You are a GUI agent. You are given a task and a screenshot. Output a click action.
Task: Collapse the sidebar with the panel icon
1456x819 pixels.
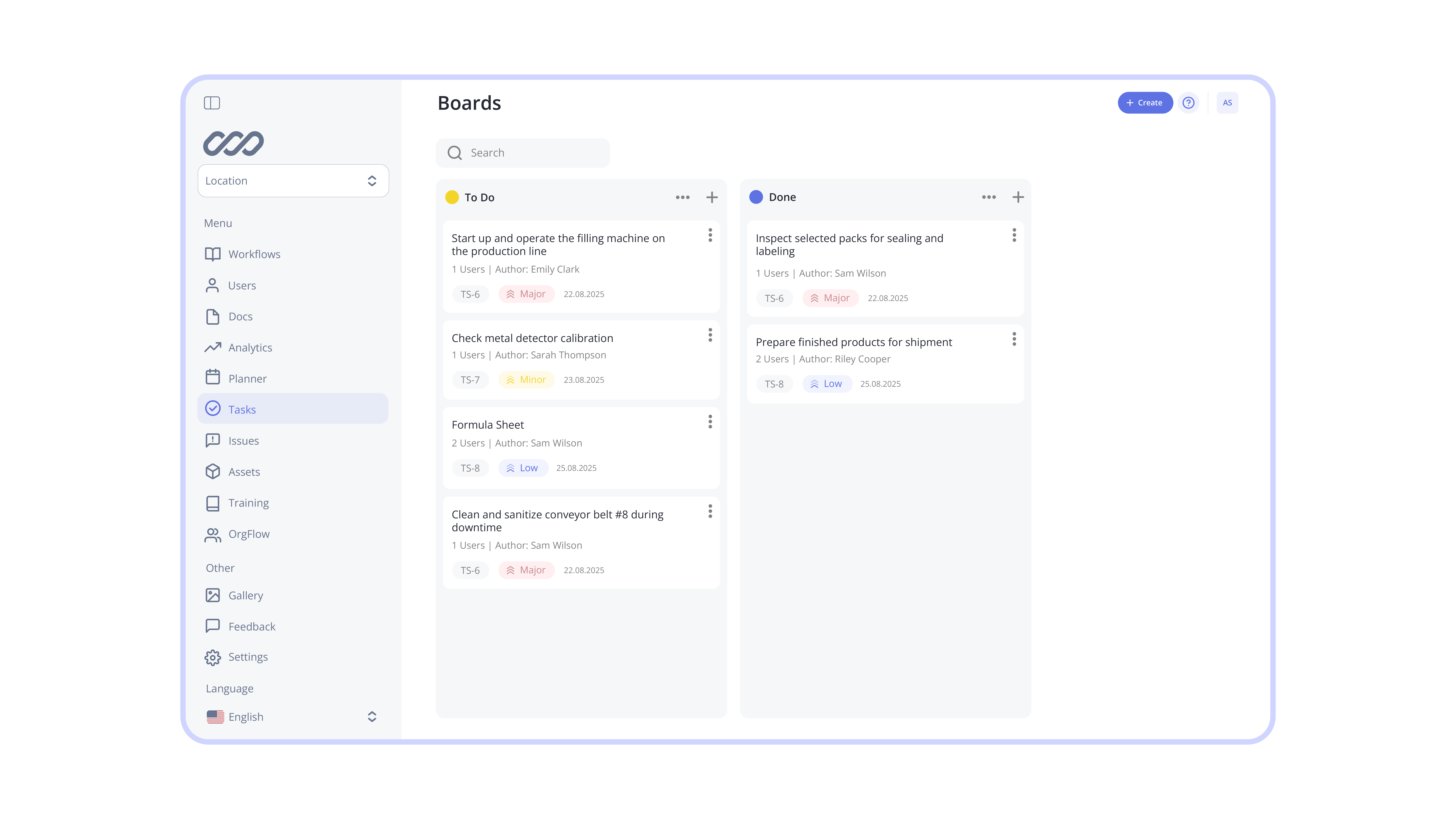coord(212,103)
